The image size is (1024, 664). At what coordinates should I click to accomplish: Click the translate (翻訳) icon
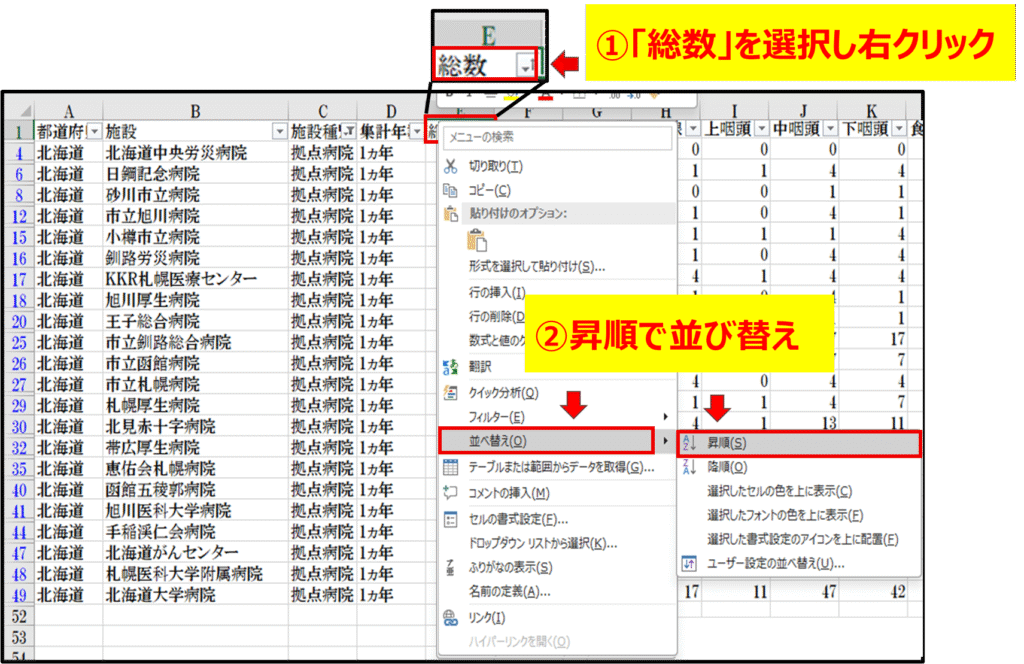(451, 368)
